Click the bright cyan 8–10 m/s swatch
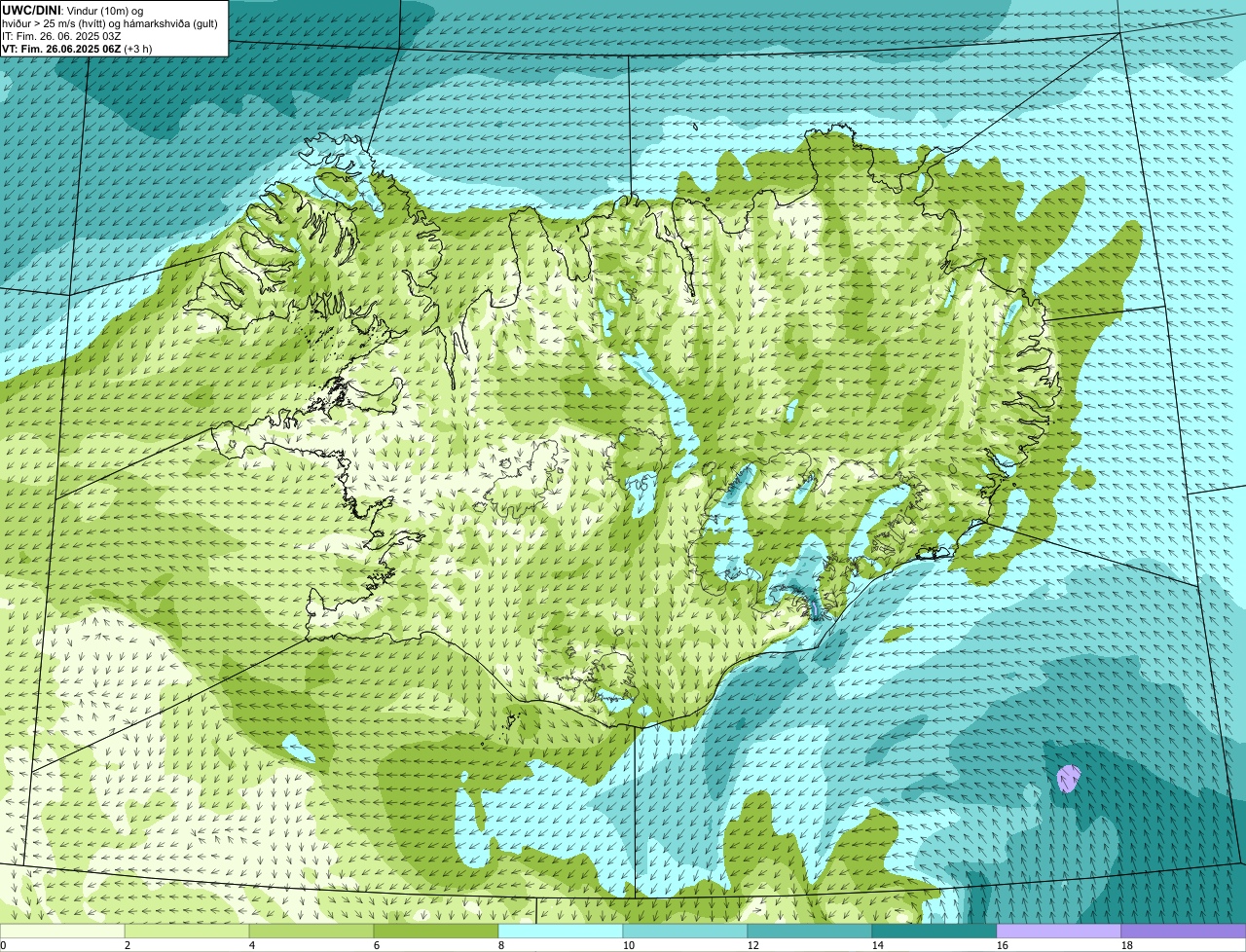The width and height of the screenshot is (1246, 952). point(561,932)
